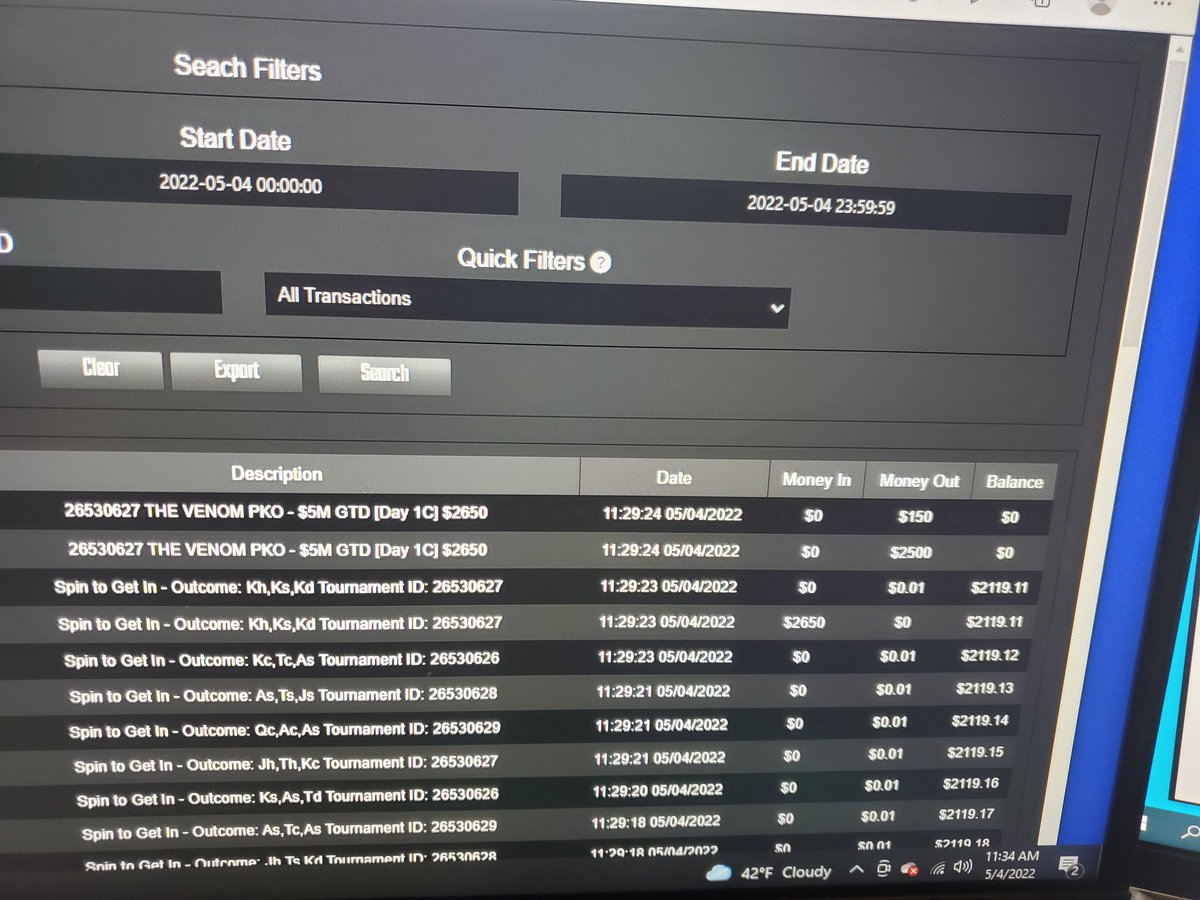Image resolution: width=1200 pixels, height=900 pixels.
Task: Click the Quick Filters help question mark icon
Action: (600, 263)
